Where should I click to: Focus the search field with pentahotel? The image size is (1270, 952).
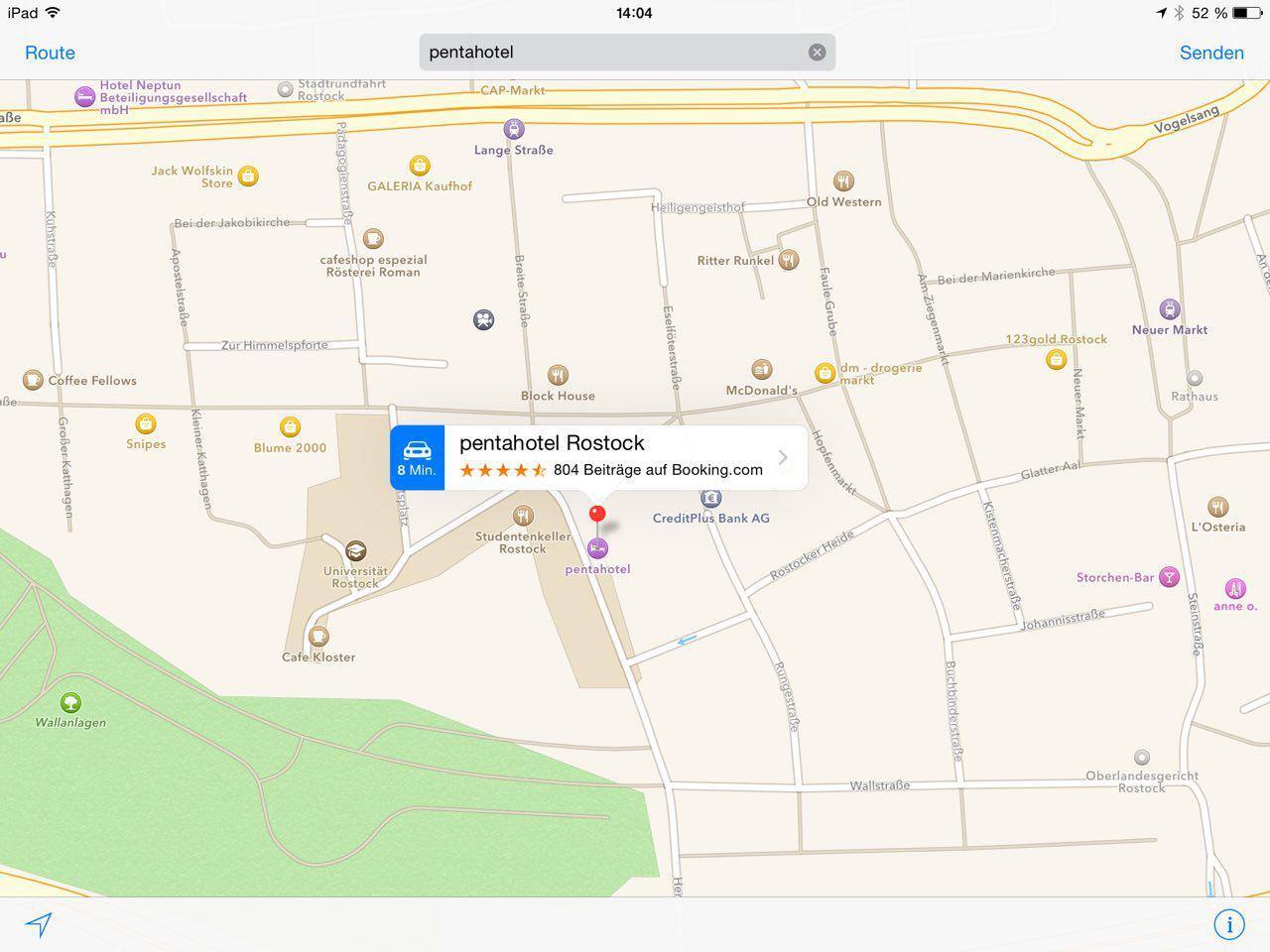coord(627,53)
